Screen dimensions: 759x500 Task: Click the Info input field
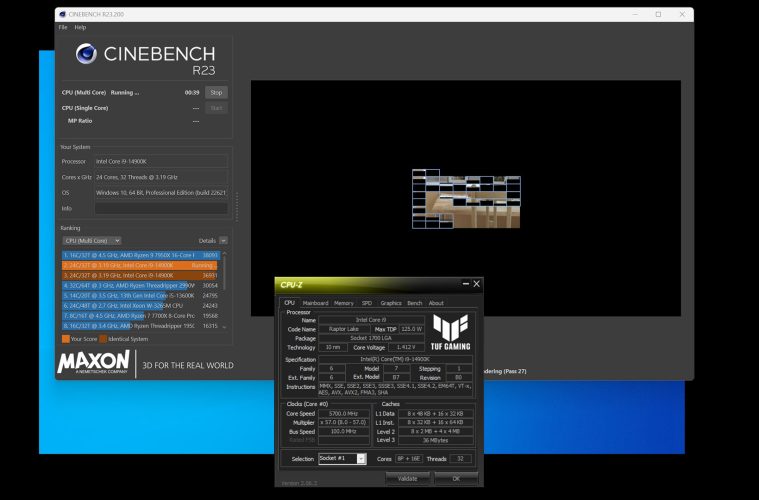pos(161,209)
